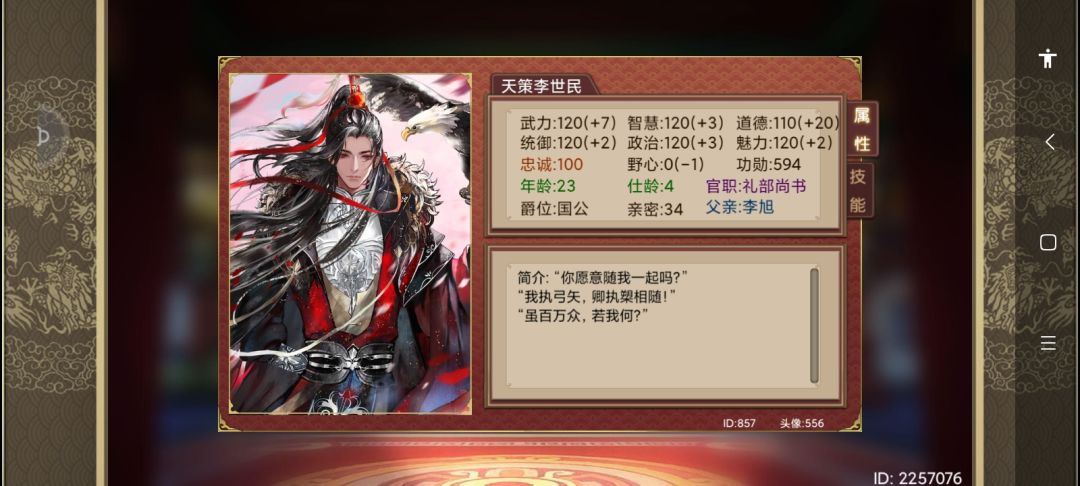
Task: Switch to the 技能 tab
Action: coord(858,191)
